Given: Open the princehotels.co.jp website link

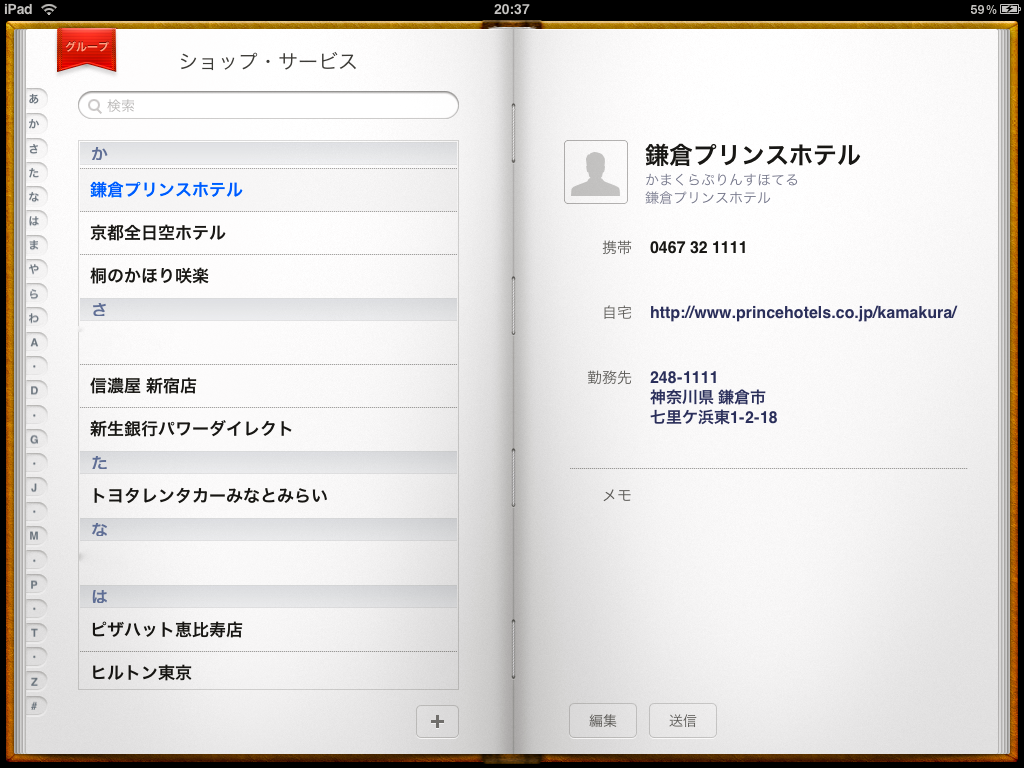Looking at the screenshot, I should click(x=803, y=312).
